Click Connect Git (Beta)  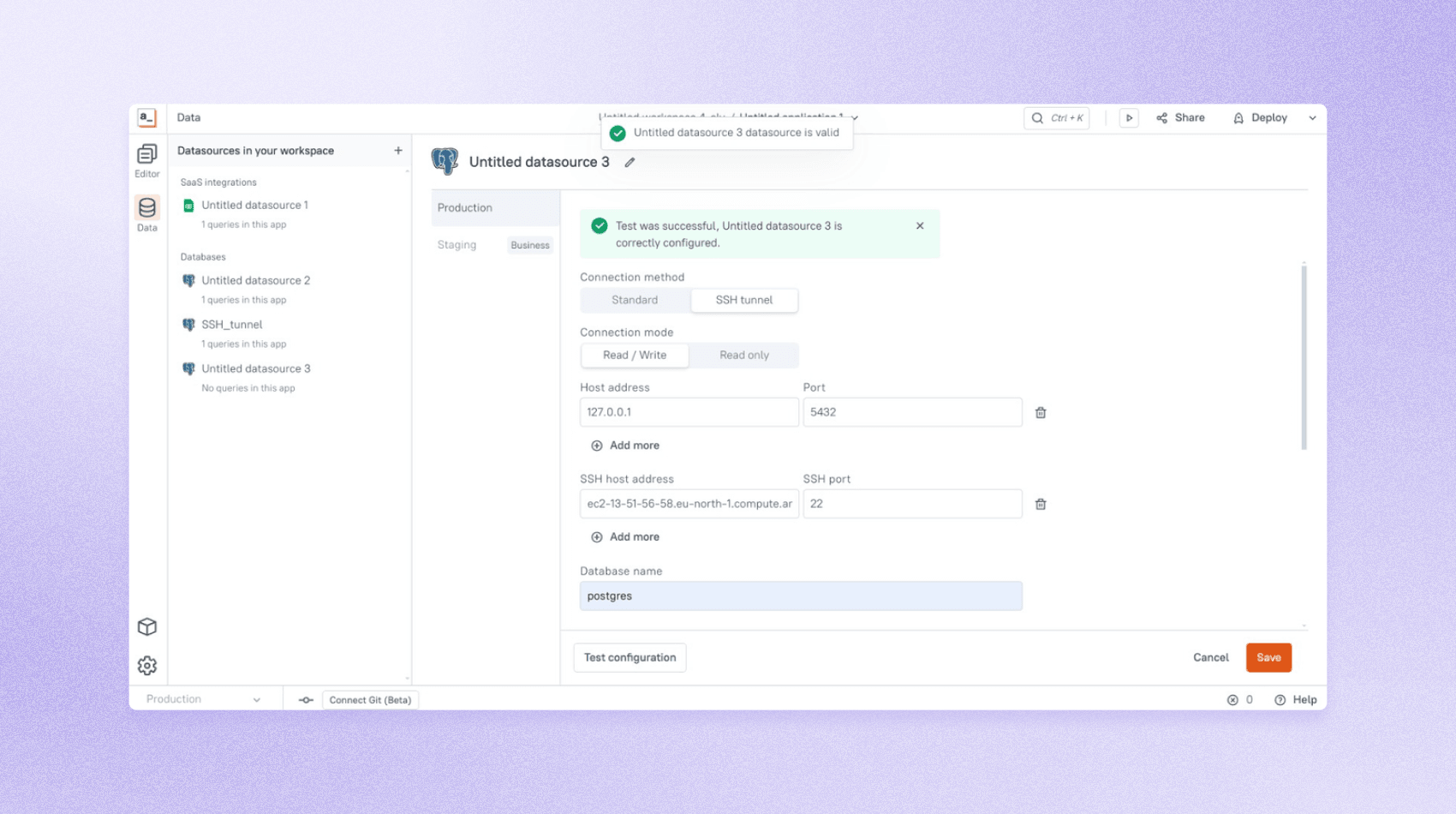[x=369, y=699]
